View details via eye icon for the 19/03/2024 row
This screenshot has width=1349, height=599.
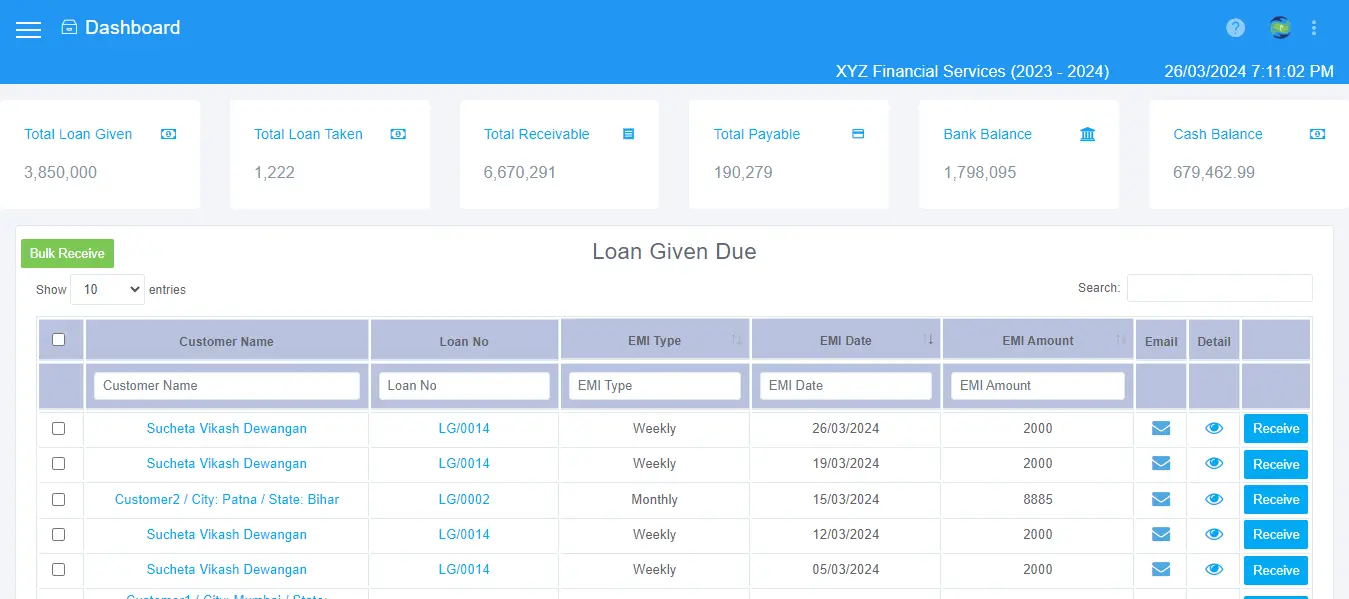pos(1213,464)
